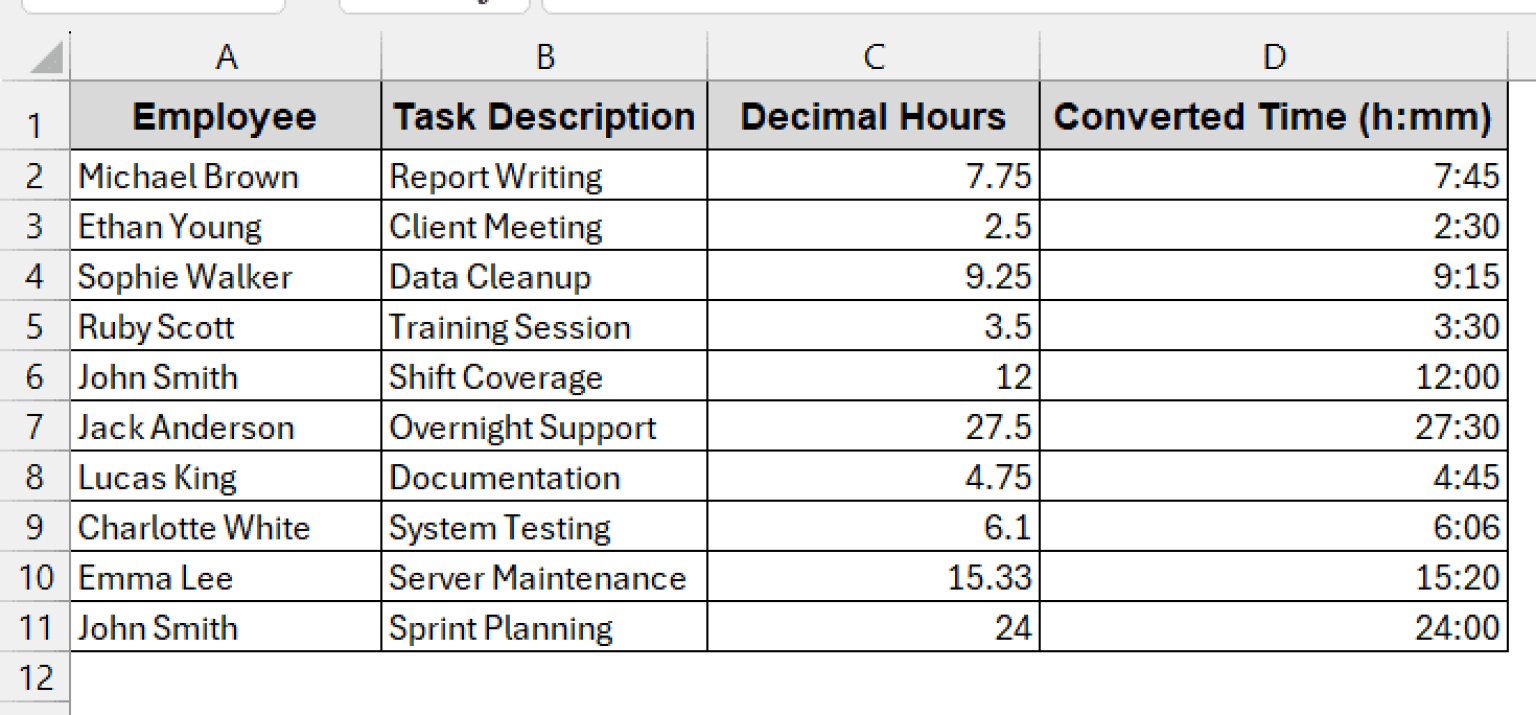This screenshot has width=1536, height=715.
Task: Select the Sprint Planning cell
Action: click(x=545, y=627)
